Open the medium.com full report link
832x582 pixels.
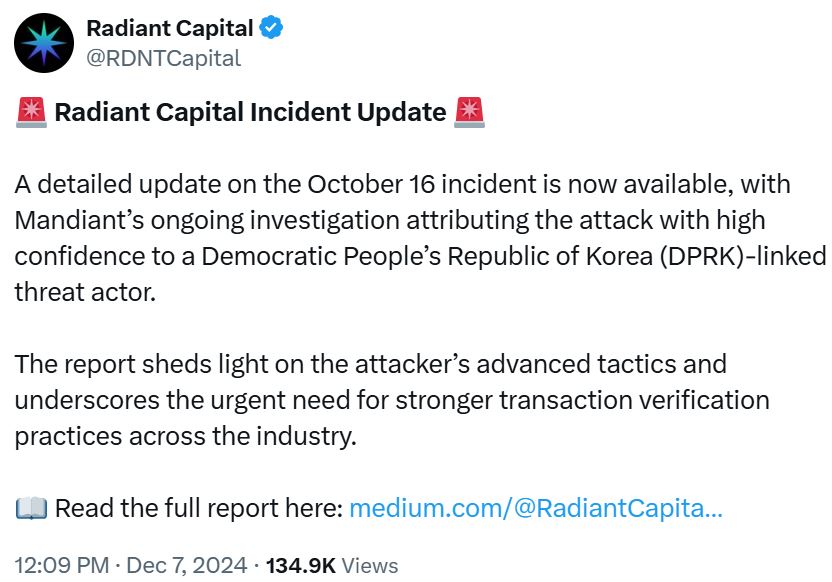click(x=535, y=508)
